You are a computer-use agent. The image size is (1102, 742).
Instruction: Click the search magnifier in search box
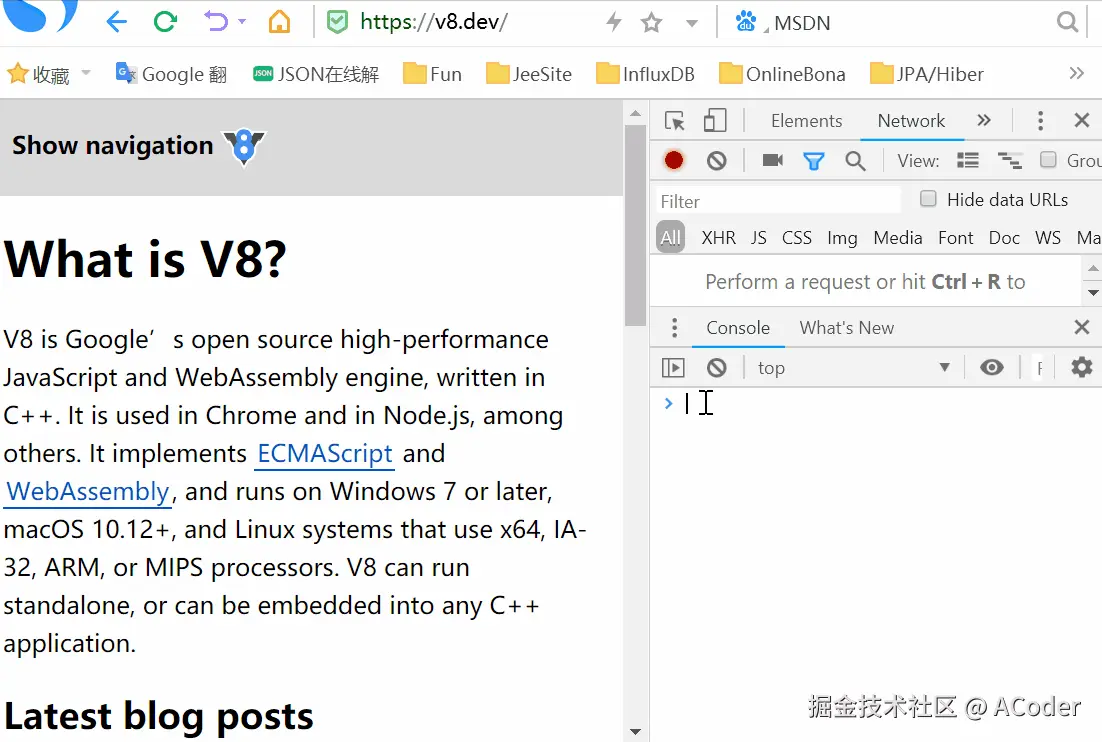(x=1067, y=22)
